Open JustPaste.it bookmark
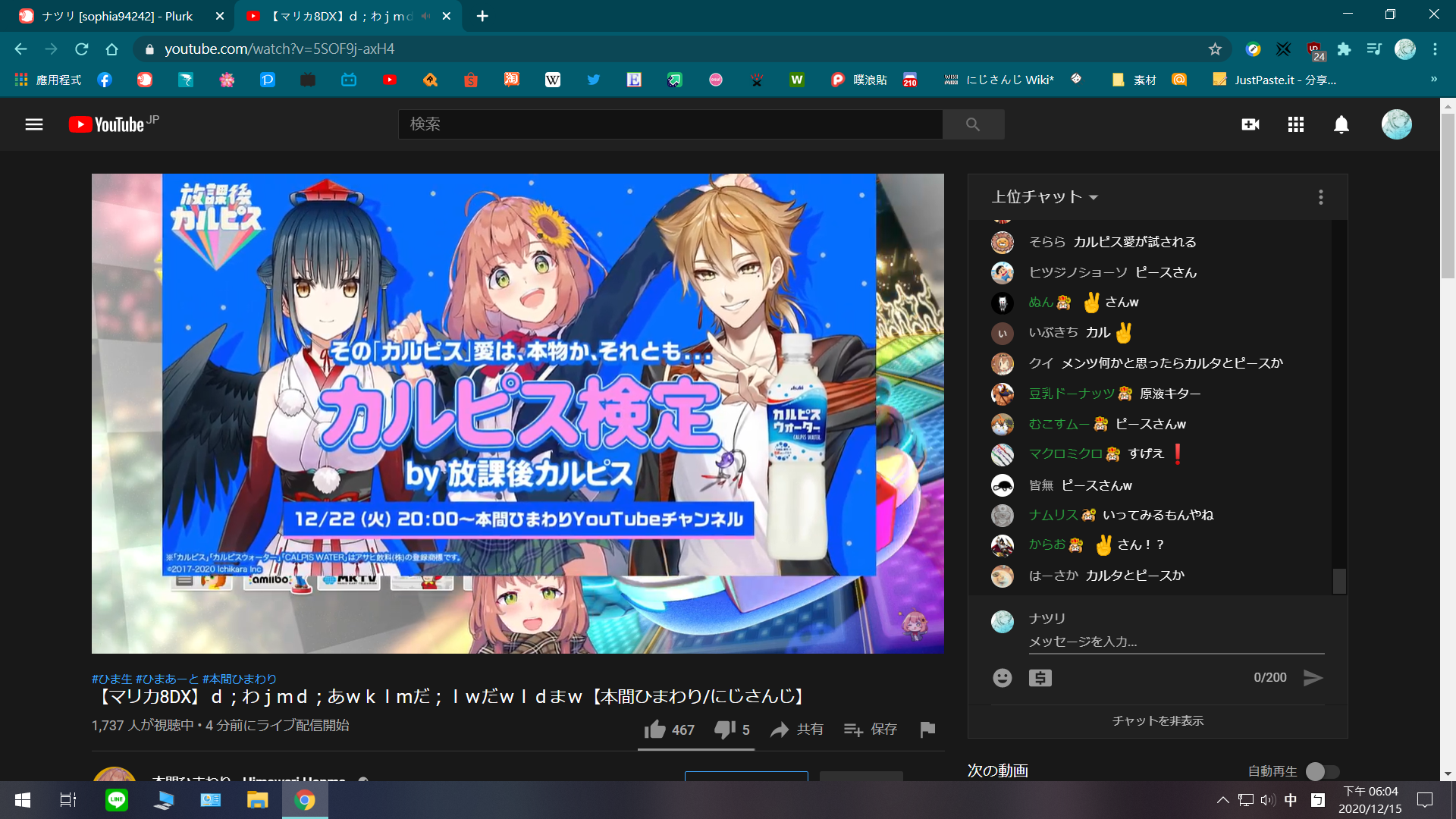Image resolution: width=1456 pixels, height=819 pixels. (1275, 80)
